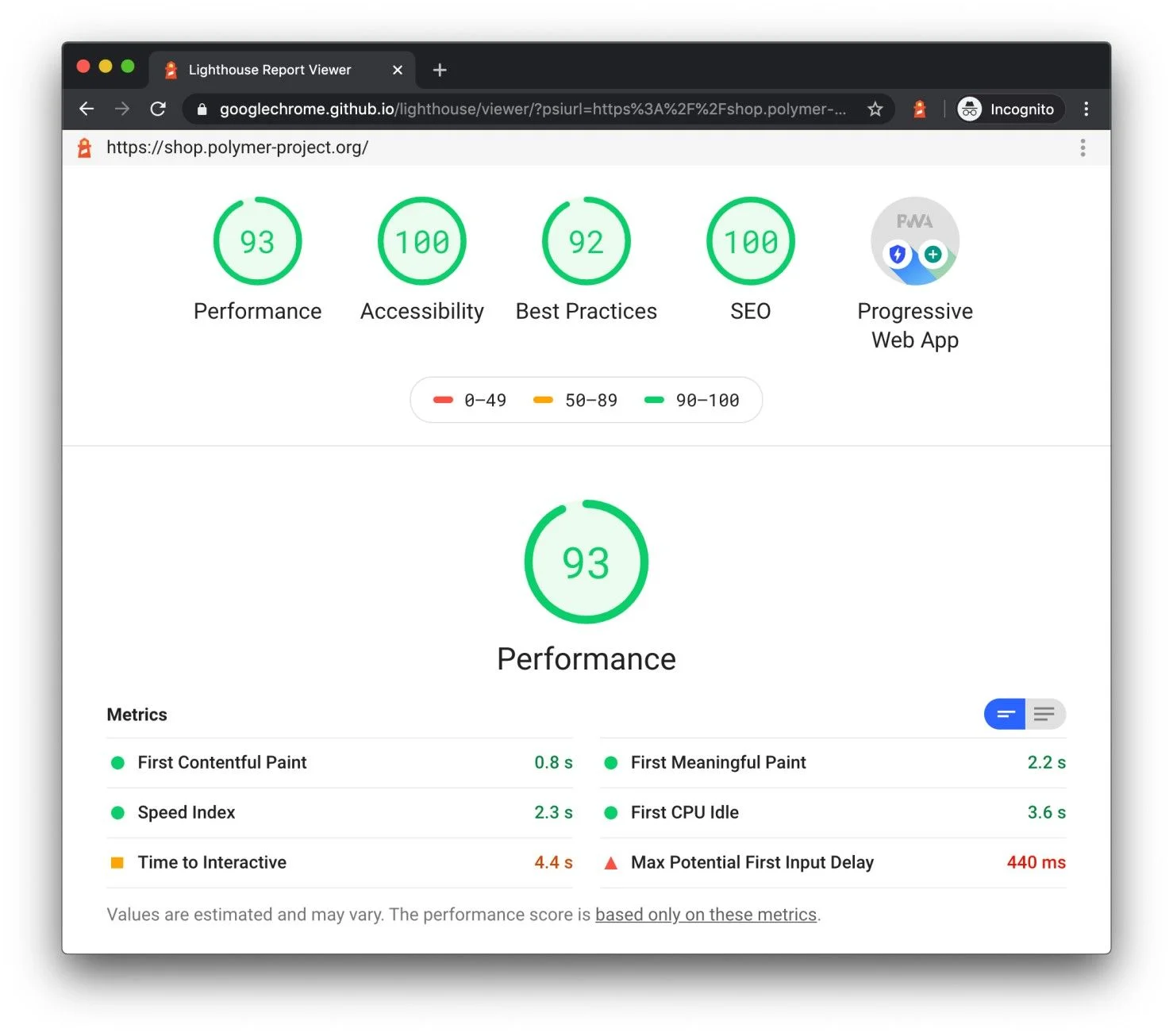Click Lighthouse logo beside report URL
1173x1036 pixels.
click(x=84, y=148)
